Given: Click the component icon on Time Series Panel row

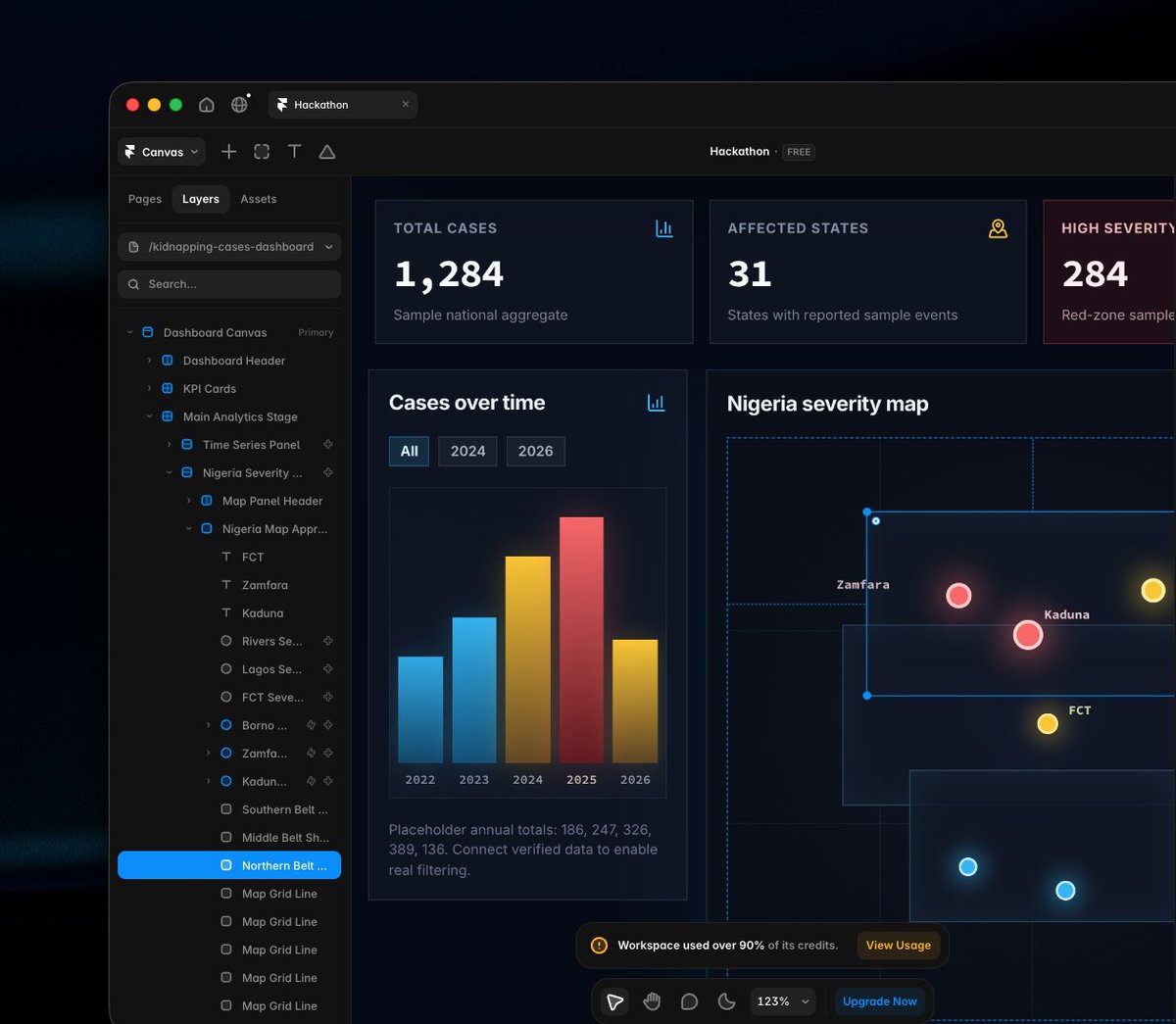Looking at the screenshot, I should [328, 445].
